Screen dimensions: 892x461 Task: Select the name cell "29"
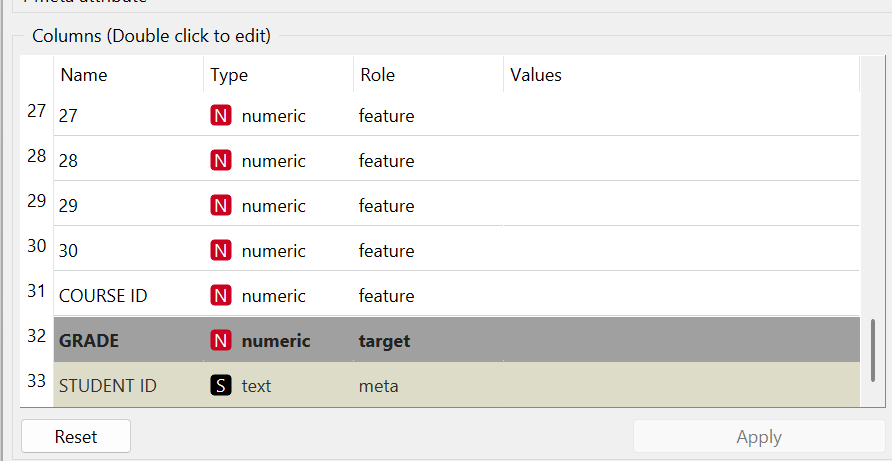pyautogui.click(x=129, y=205)
